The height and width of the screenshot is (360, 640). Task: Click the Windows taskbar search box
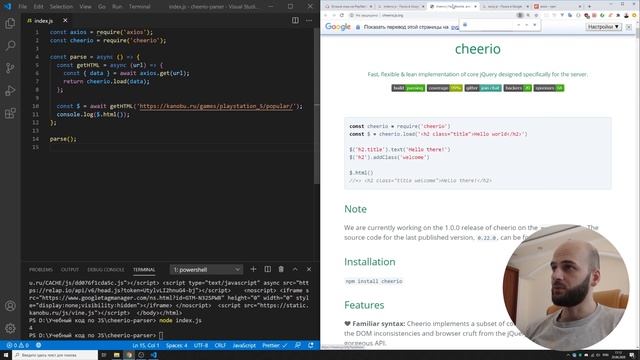(x=55, y=355)
